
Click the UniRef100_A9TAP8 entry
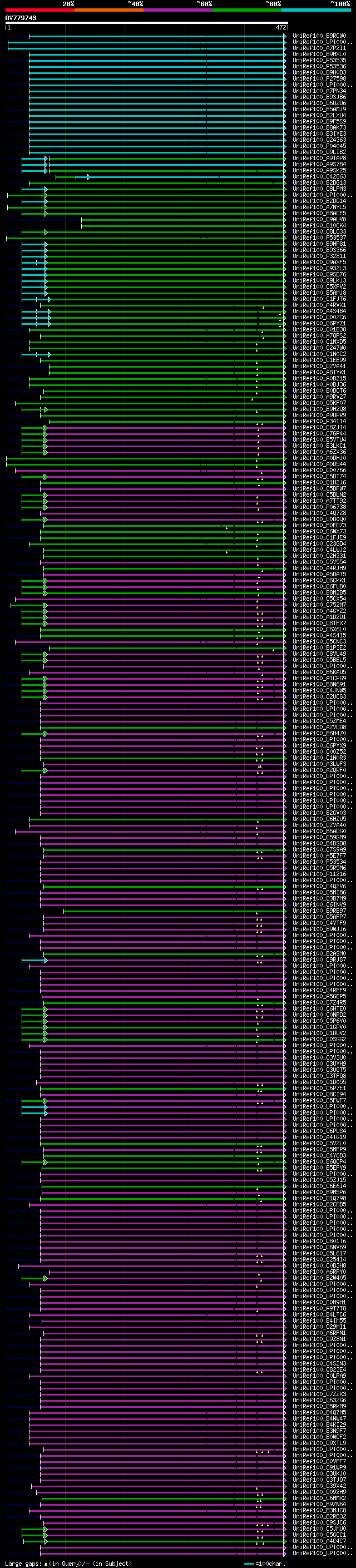[319, 159]
